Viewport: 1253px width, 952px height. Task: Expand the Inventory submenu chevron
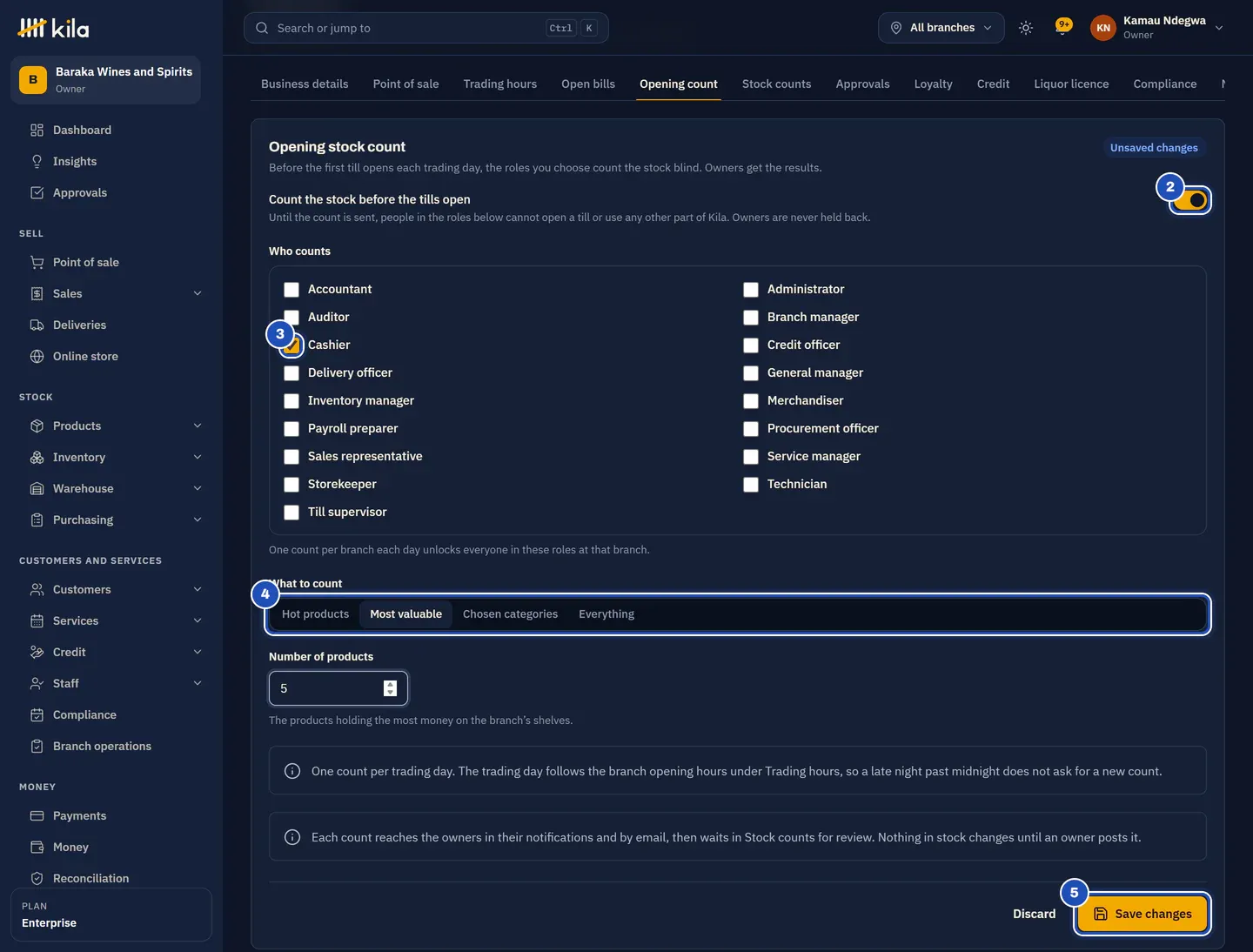tap(198, 457)
